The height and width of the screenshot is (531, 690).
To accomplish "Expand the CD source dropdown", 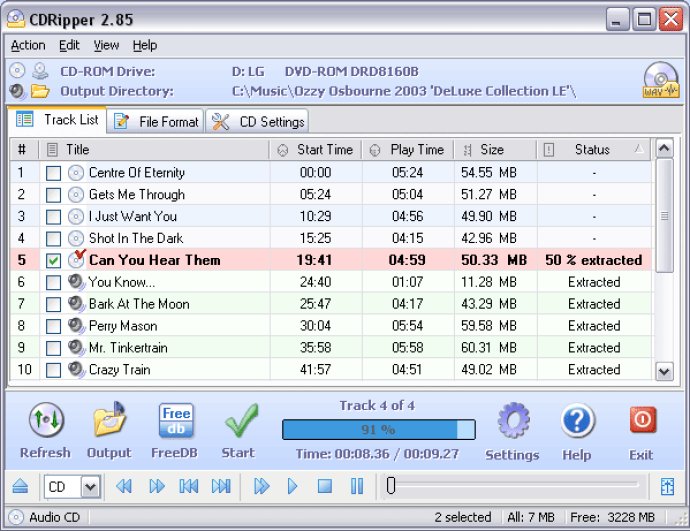I will [x=91, y=487].
